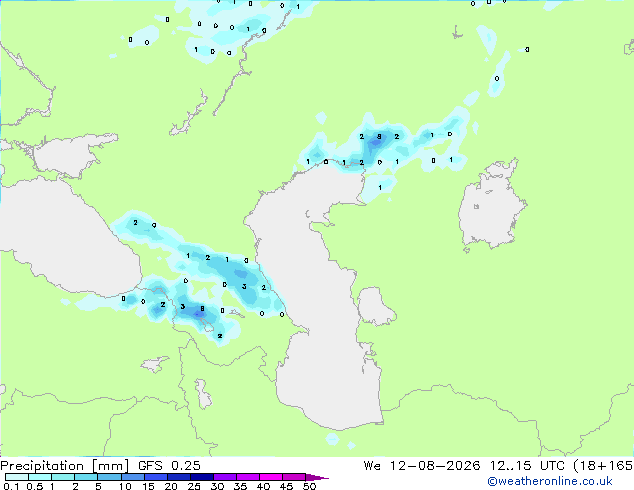Click the '12..15 UTC' time text
The image size is (634, 490).
[527, 466]
